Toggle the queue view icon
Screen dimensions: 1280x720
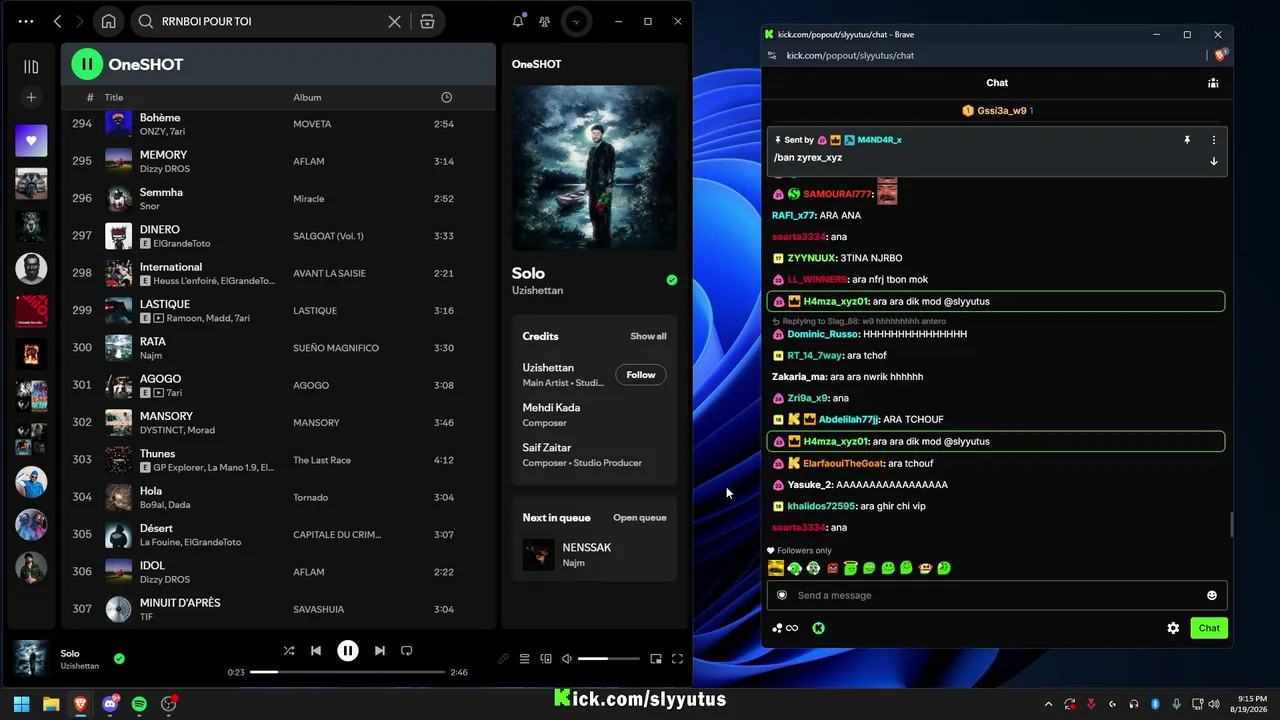click(524, 659)
